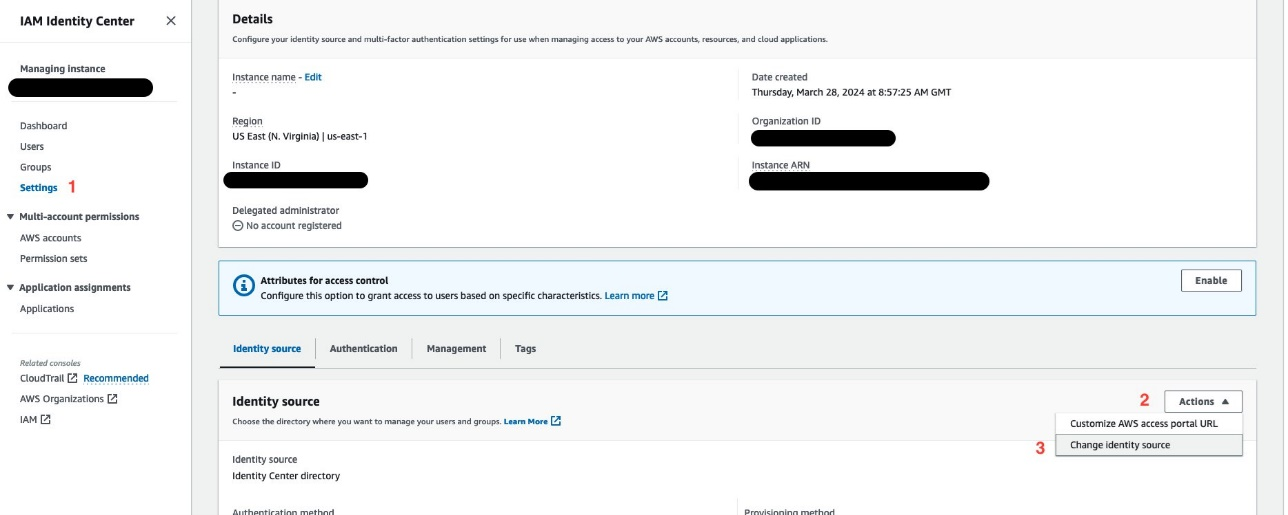Click Learn More under Identity source heading
Image resolution: width=1288 pixels, height=515 pixels.
pyautogui.click(x=526, y=422)
